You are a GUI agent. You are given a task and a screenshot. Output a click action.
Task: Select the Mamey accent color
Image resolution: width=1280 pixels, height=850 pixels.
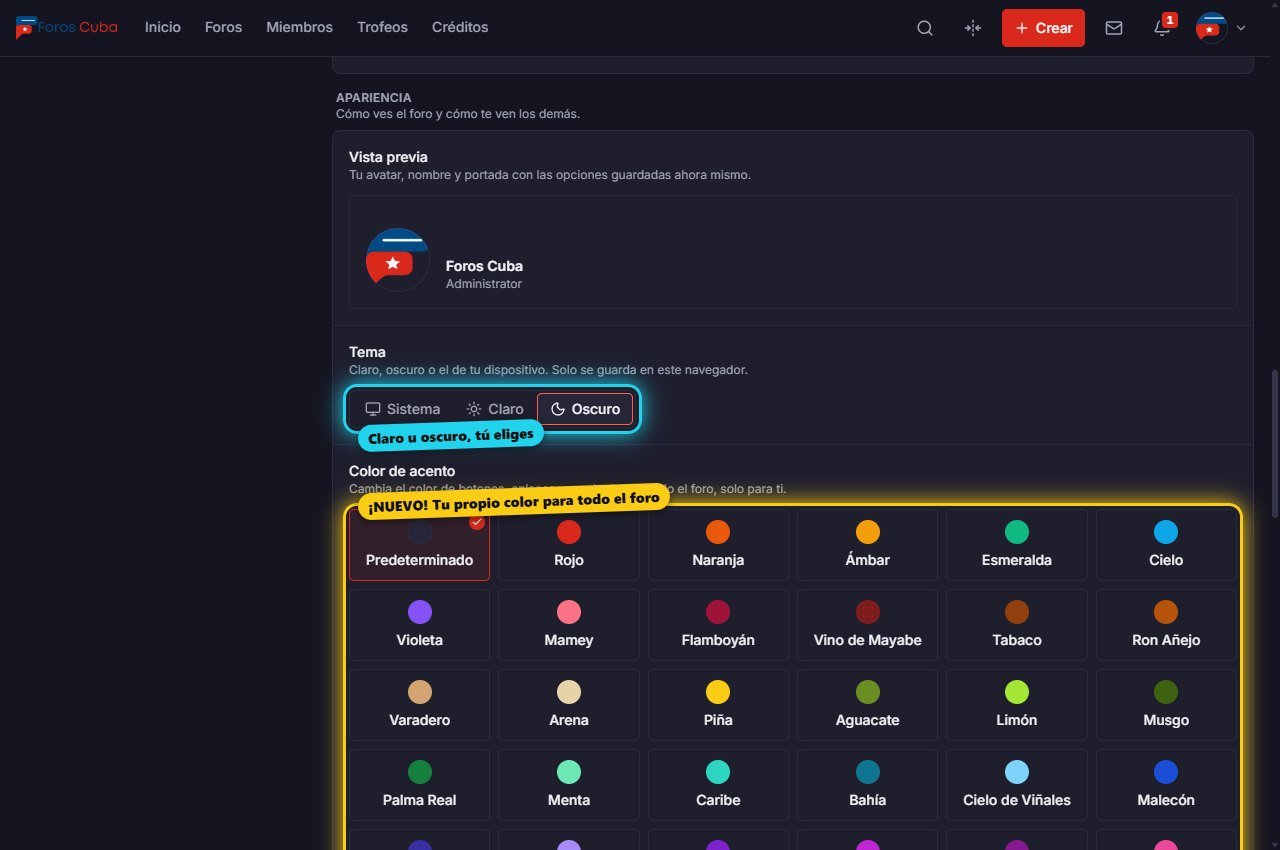tap(569, 625)
